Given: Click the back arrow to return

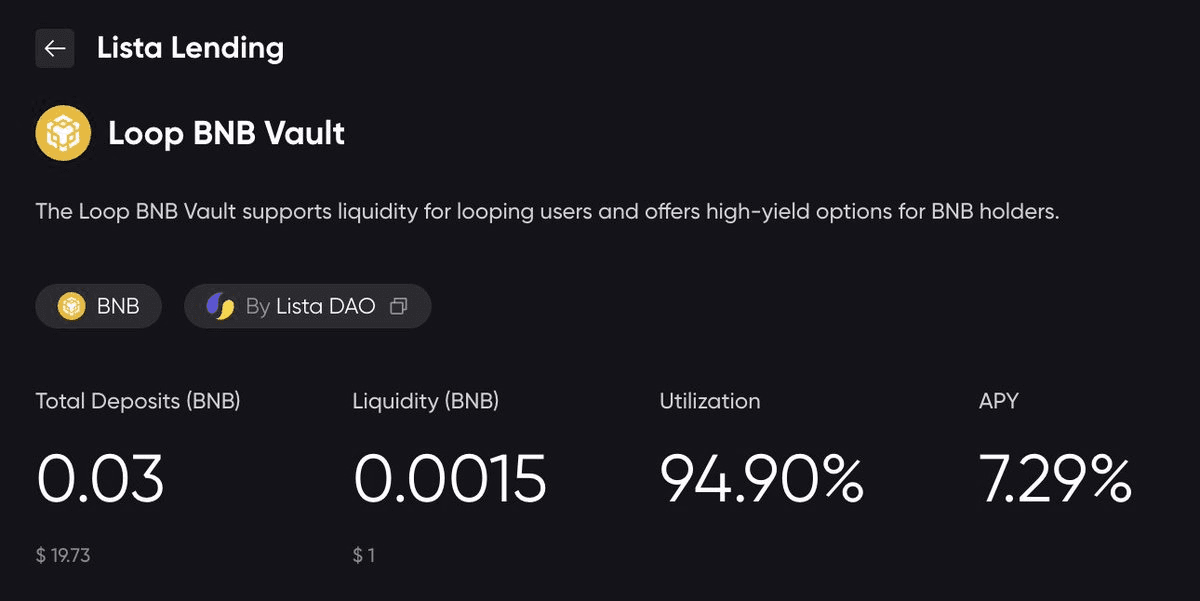Looking at the screenshot, I should (55, 48).
